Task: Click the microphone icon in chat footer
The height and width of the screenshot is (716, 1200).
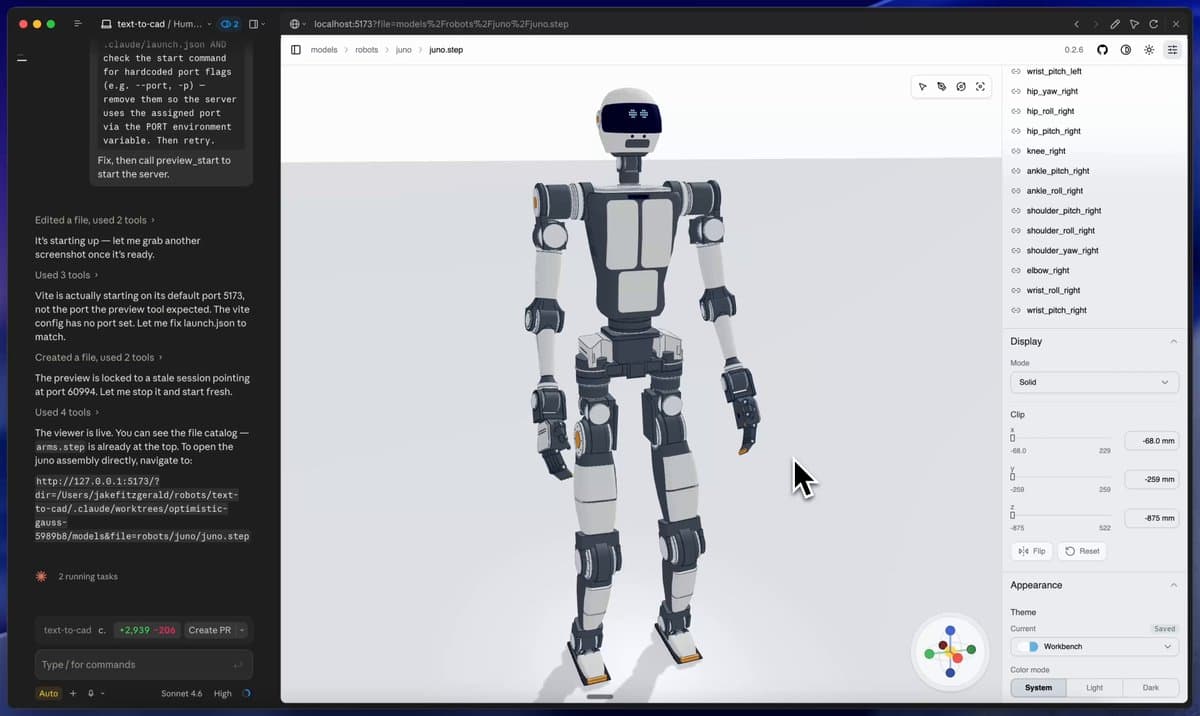Action: (x=90, y=693)
